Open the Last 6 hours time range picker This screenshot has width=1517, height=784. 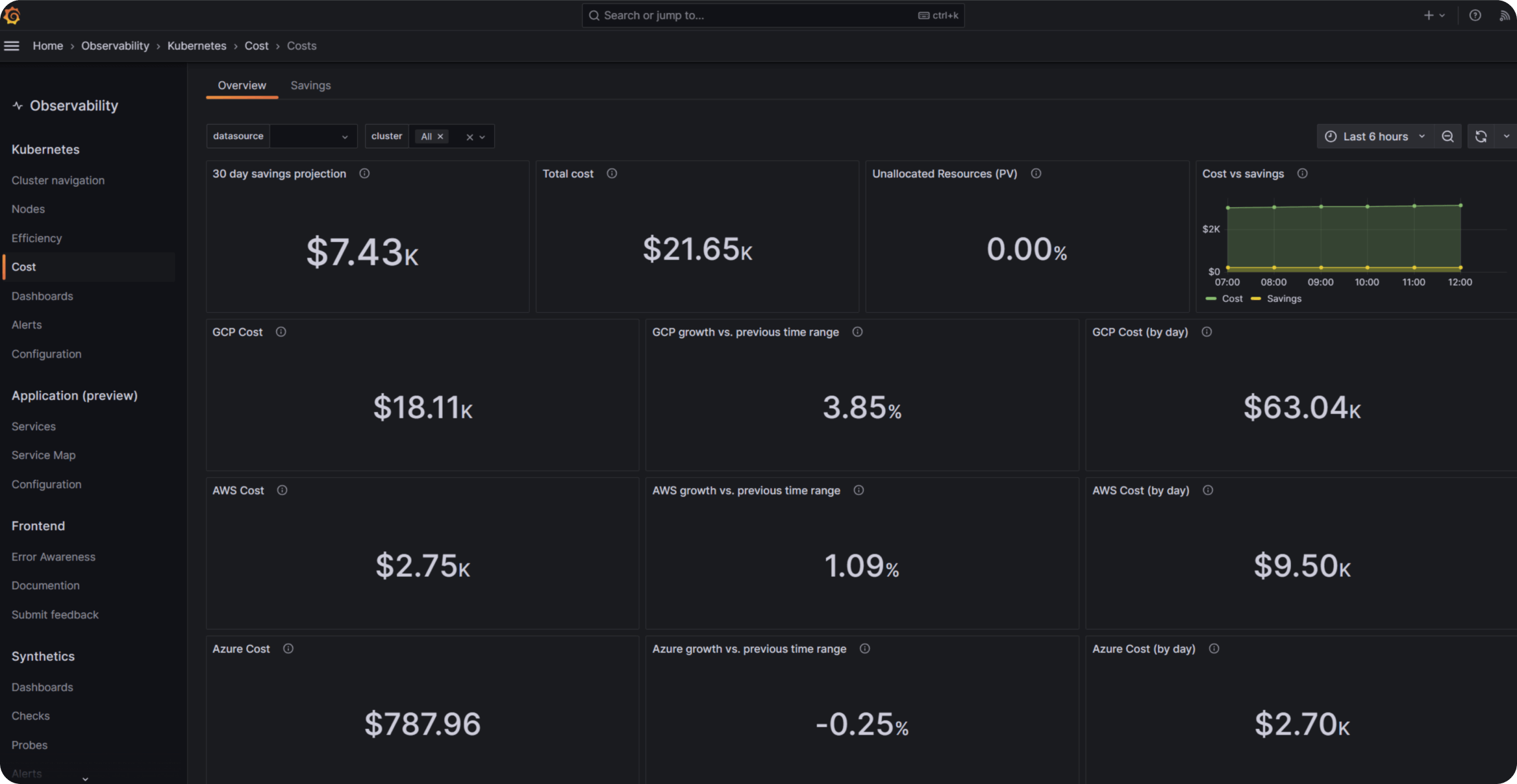click(x=1375, y=136)
